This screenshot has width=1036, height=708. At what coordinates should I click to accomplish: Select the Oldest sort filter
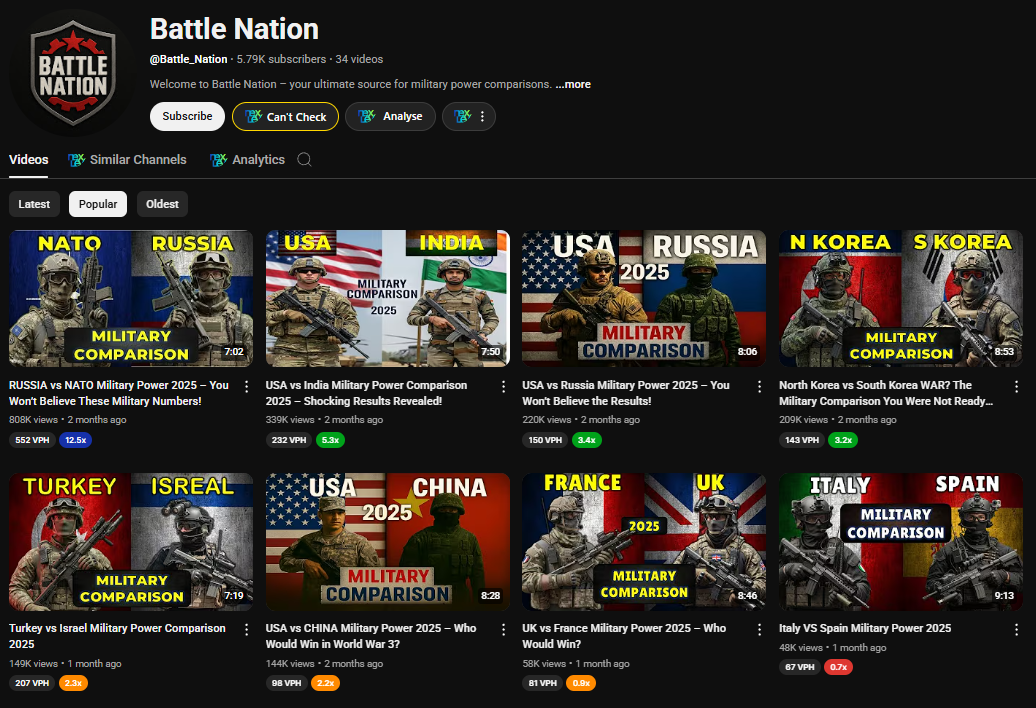point(162,204)
